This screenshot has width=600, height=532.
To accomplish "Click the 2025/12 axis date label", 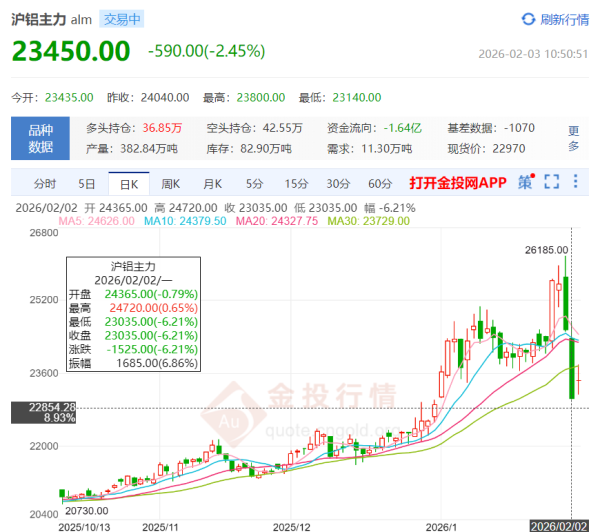I will [292, 527].
